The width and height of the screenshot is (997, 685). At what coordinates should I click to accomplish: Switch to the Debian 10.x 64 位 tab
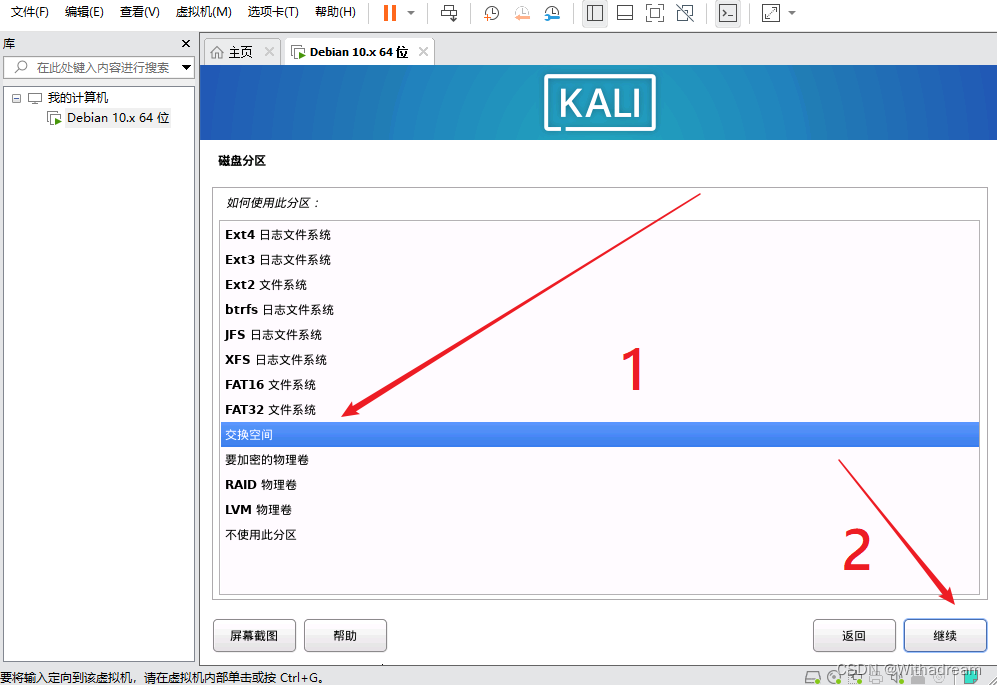tap(359, 52)
